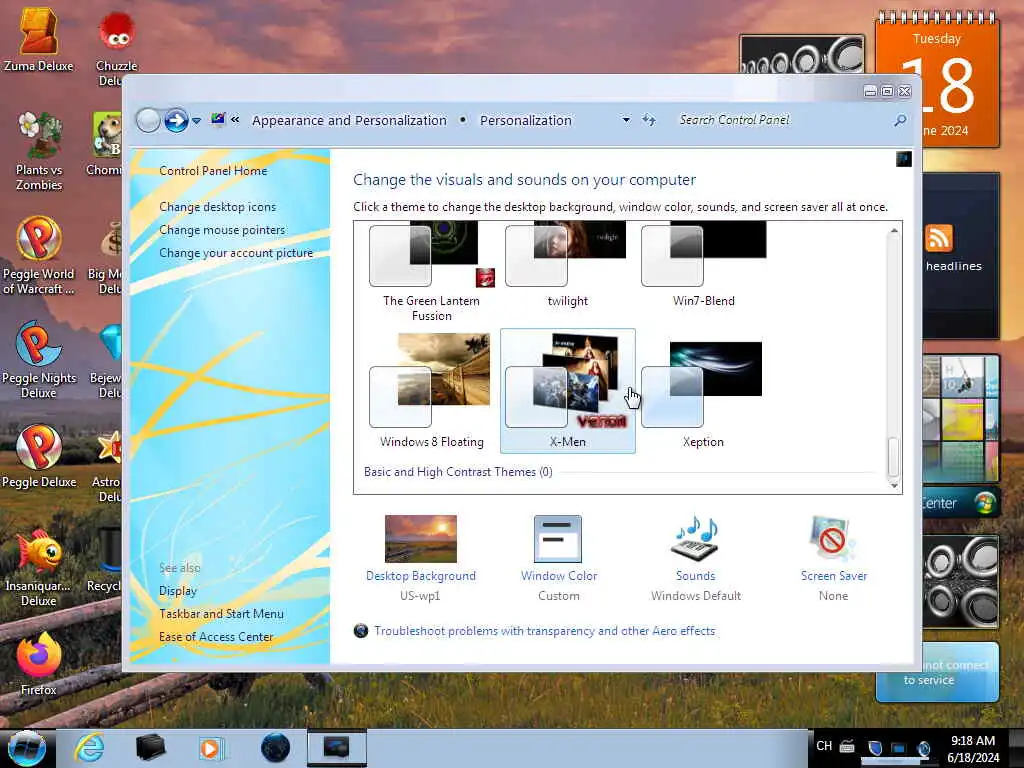
Task: Go forward with the blue arrow button
Action: [x=176, y=120]
